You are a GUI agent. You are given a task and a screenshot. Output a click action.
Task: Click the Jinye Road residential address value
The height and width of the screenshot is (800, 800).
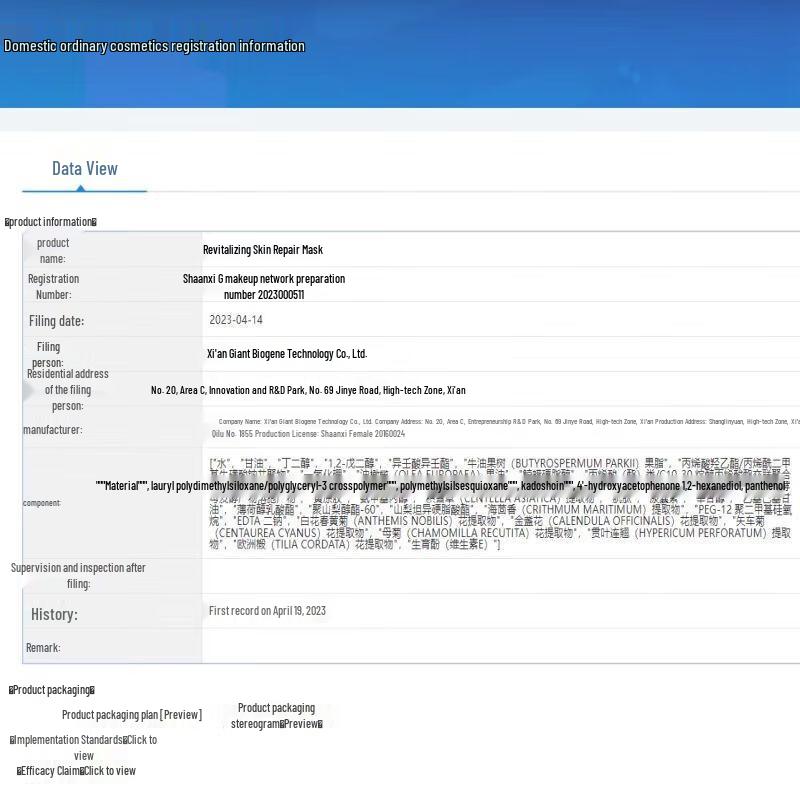tap(308, 391)
